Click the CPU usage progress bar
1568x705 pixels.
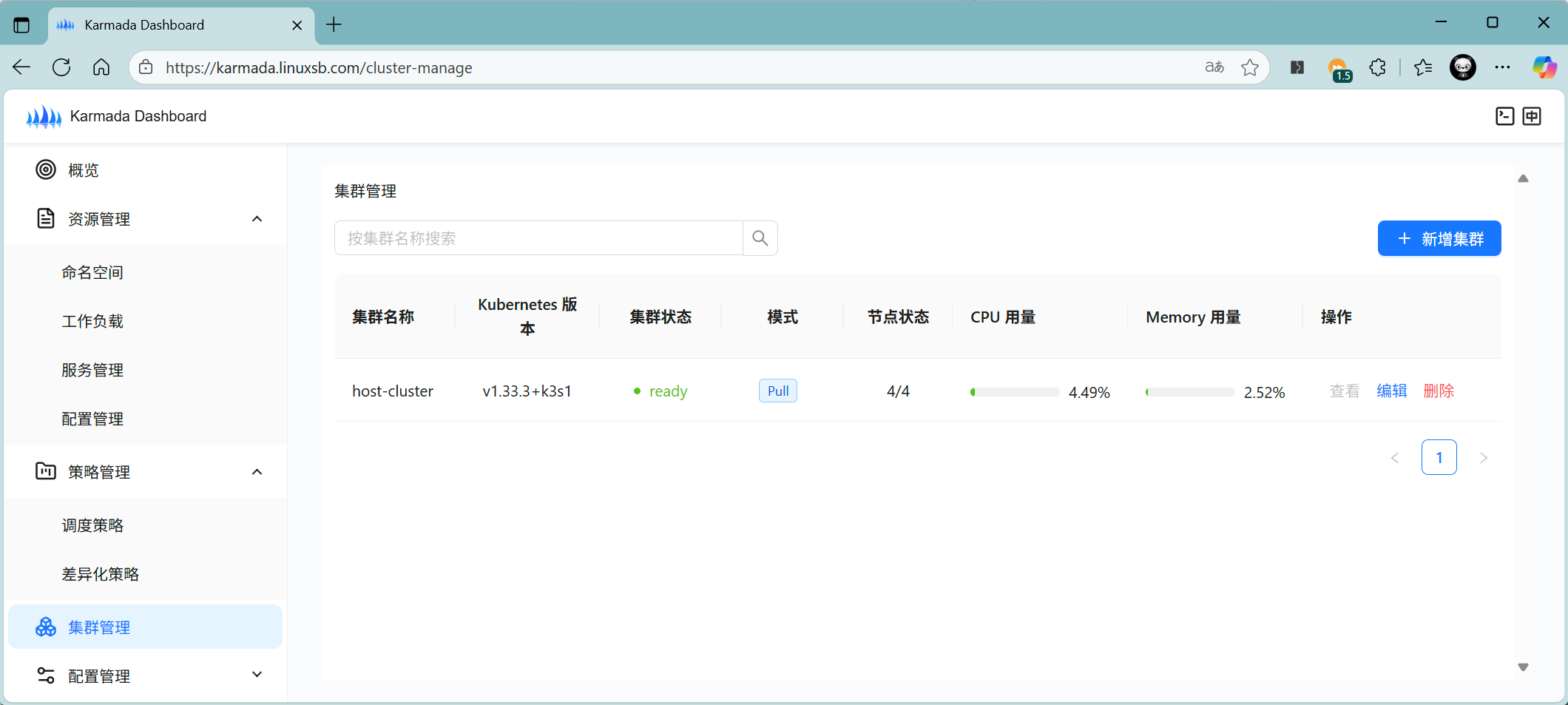pos(1015,392)
